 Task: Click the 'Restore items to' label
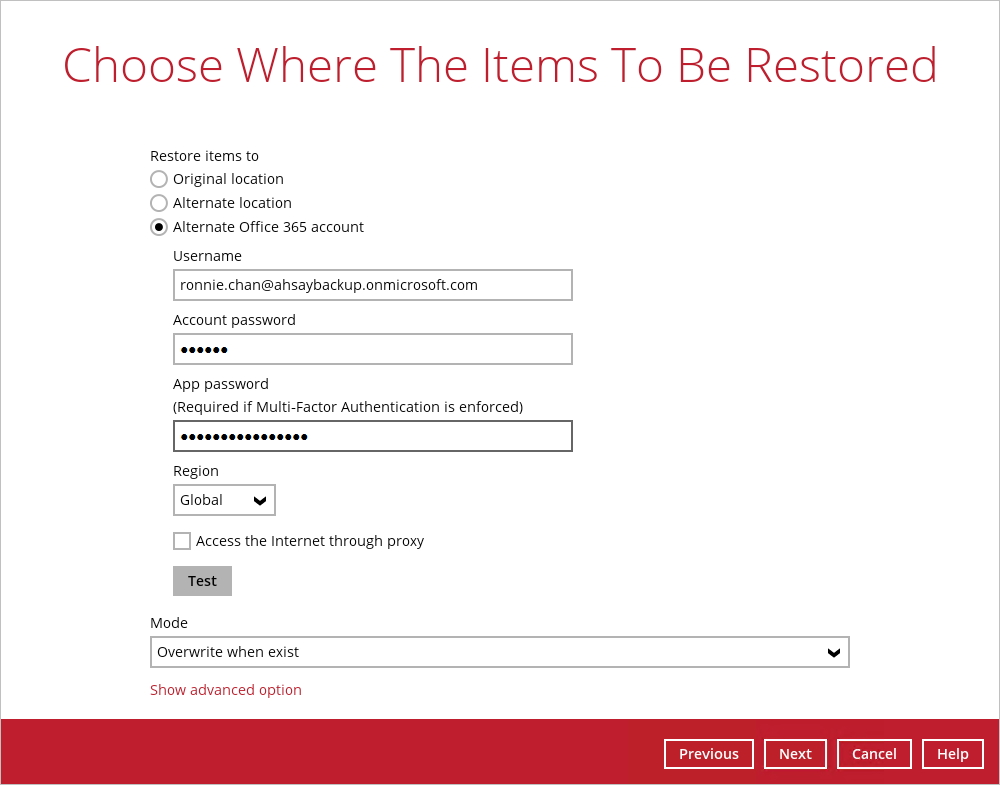coord(204,156)
